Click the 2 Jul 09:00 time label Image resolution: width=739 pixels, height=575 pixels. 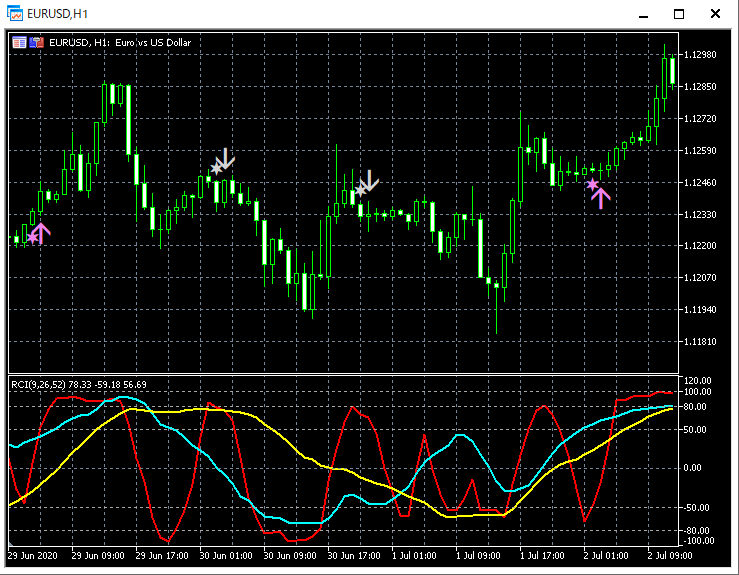pos(670,556)
